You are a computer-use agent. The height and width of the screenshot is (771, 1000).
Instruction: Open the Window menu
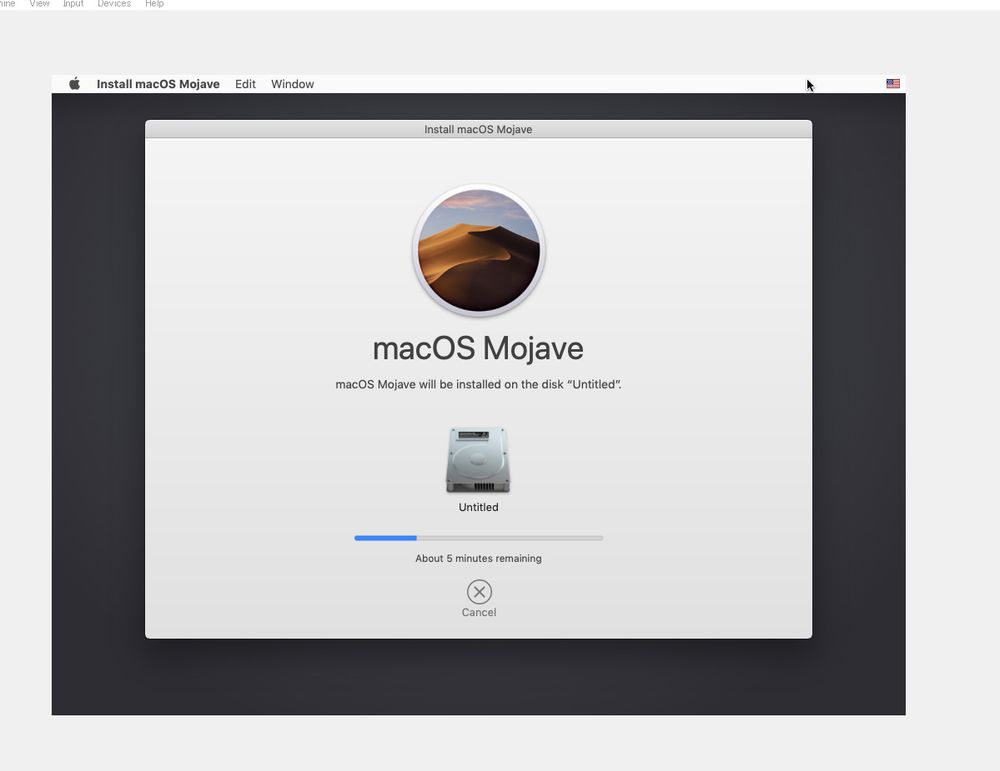click(x=292, y=84)
